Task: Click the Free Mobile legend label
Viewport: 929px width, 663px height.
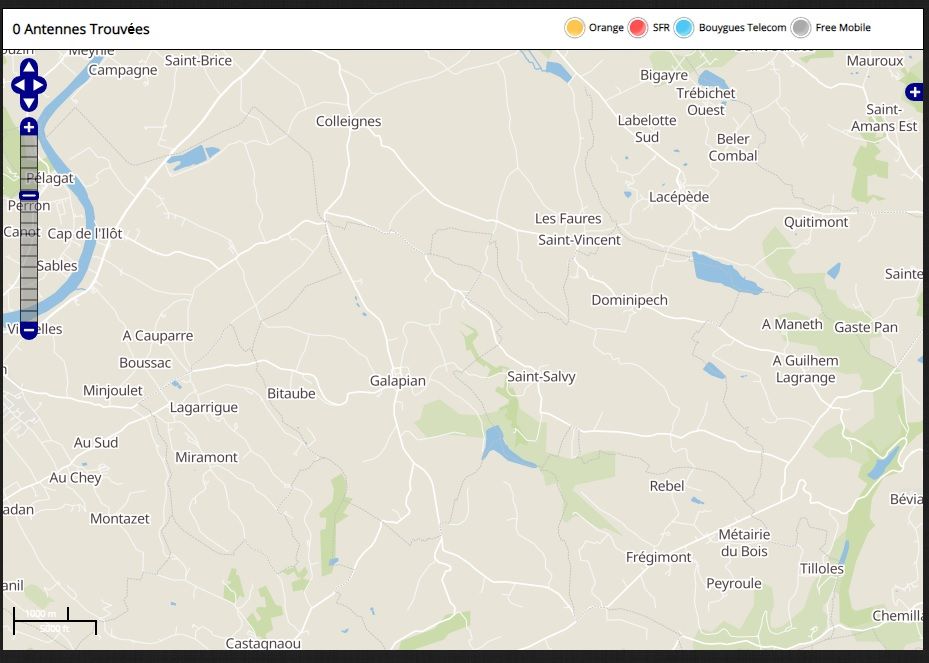Action: point(843,28)
